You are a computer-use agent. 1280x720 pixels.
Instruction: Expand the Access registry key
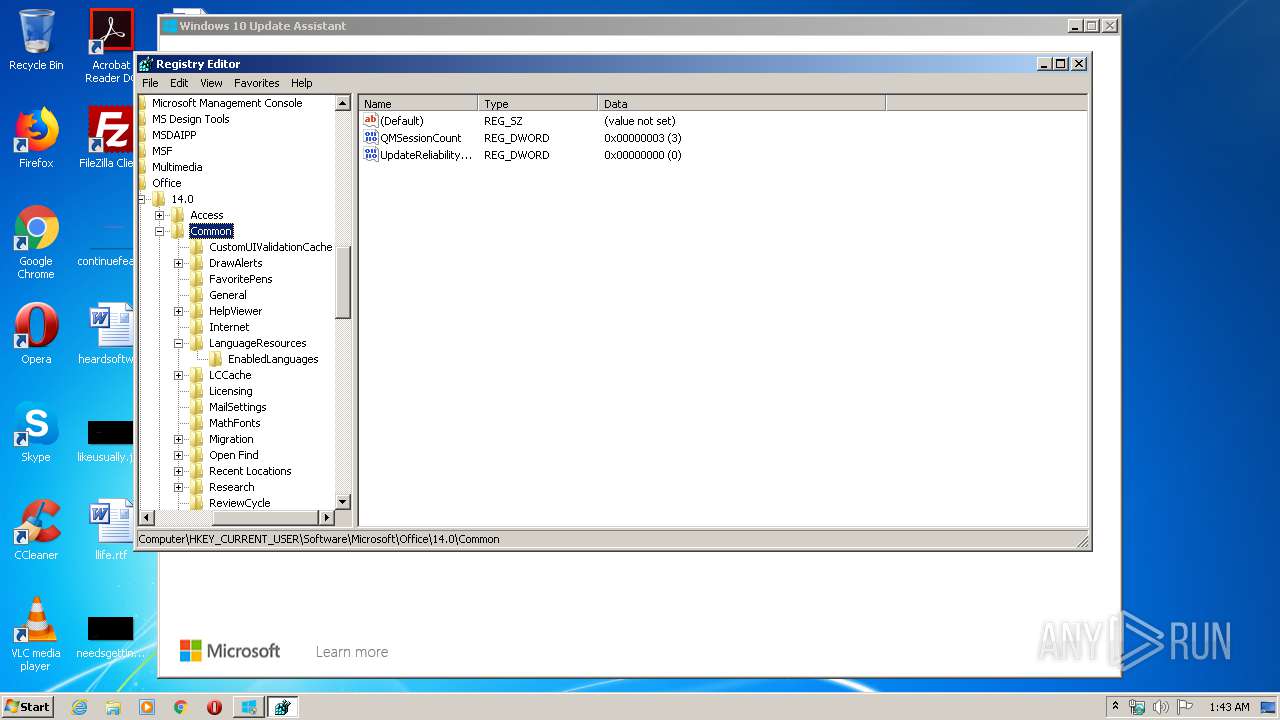(x=160, y=215)
